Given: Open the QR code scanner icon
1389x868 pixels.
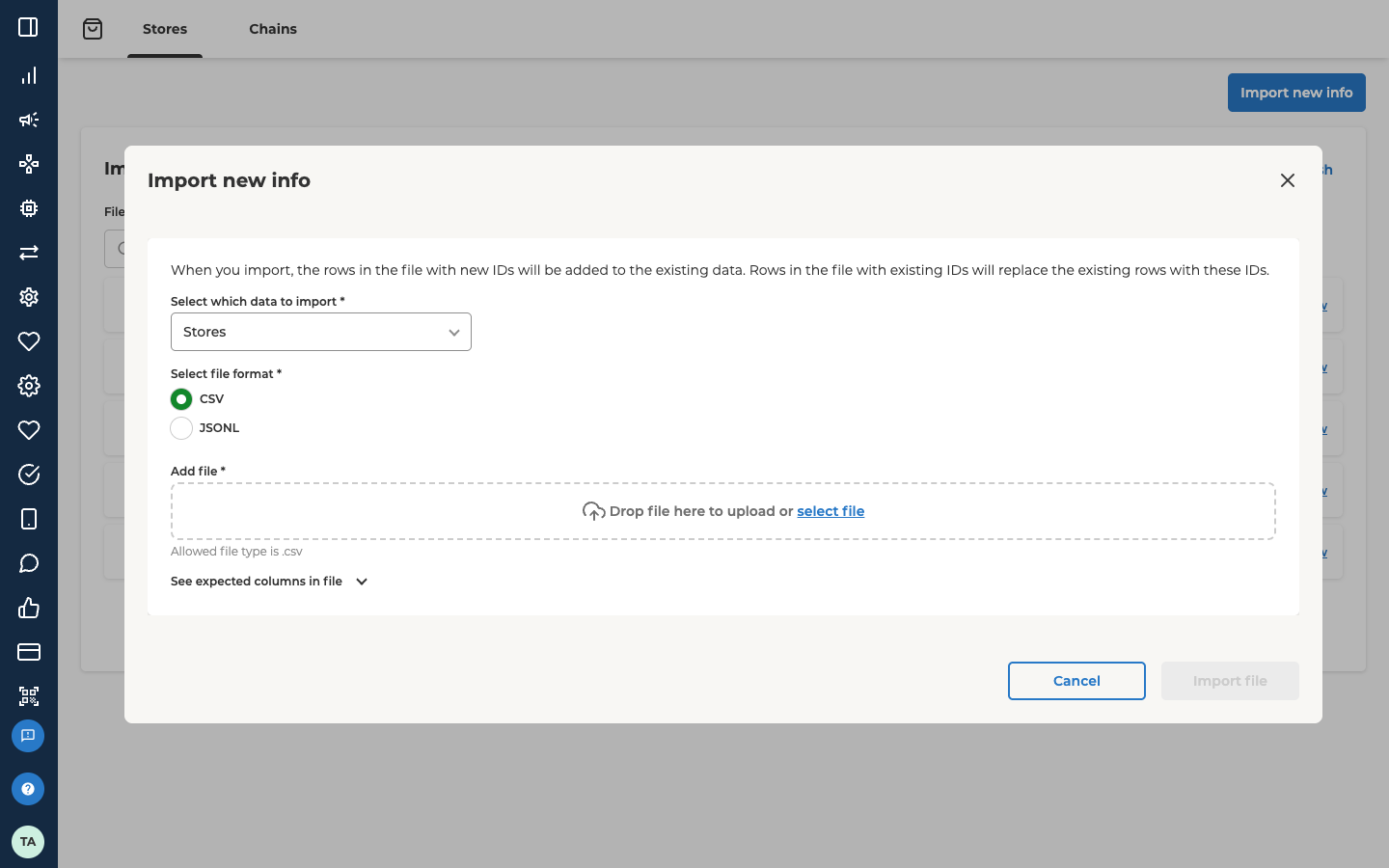Looking at the screenshot, I should (x=29, y=696).
